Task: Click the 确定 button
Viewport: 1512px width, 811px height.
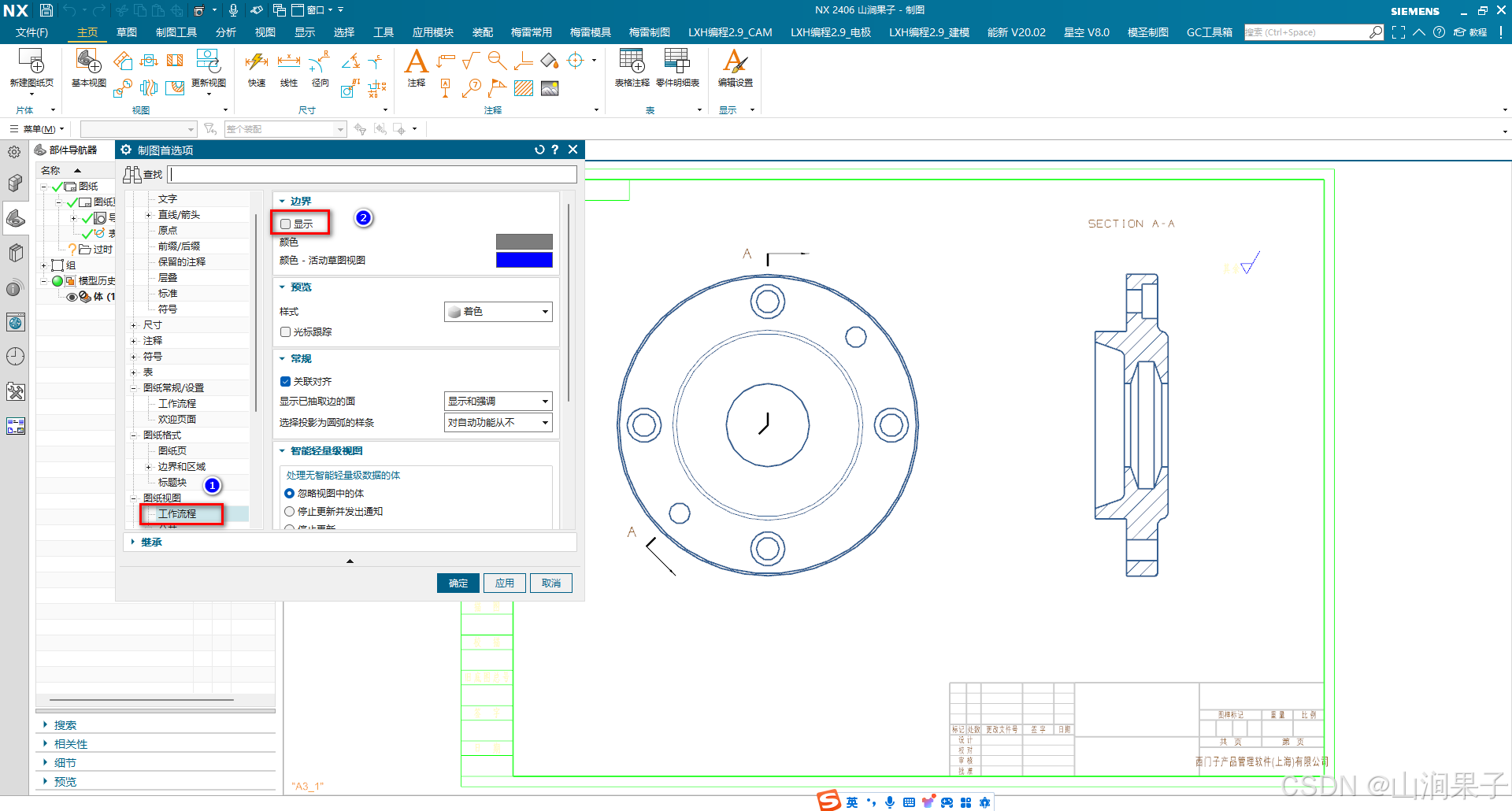Action: tap(458, 583)
